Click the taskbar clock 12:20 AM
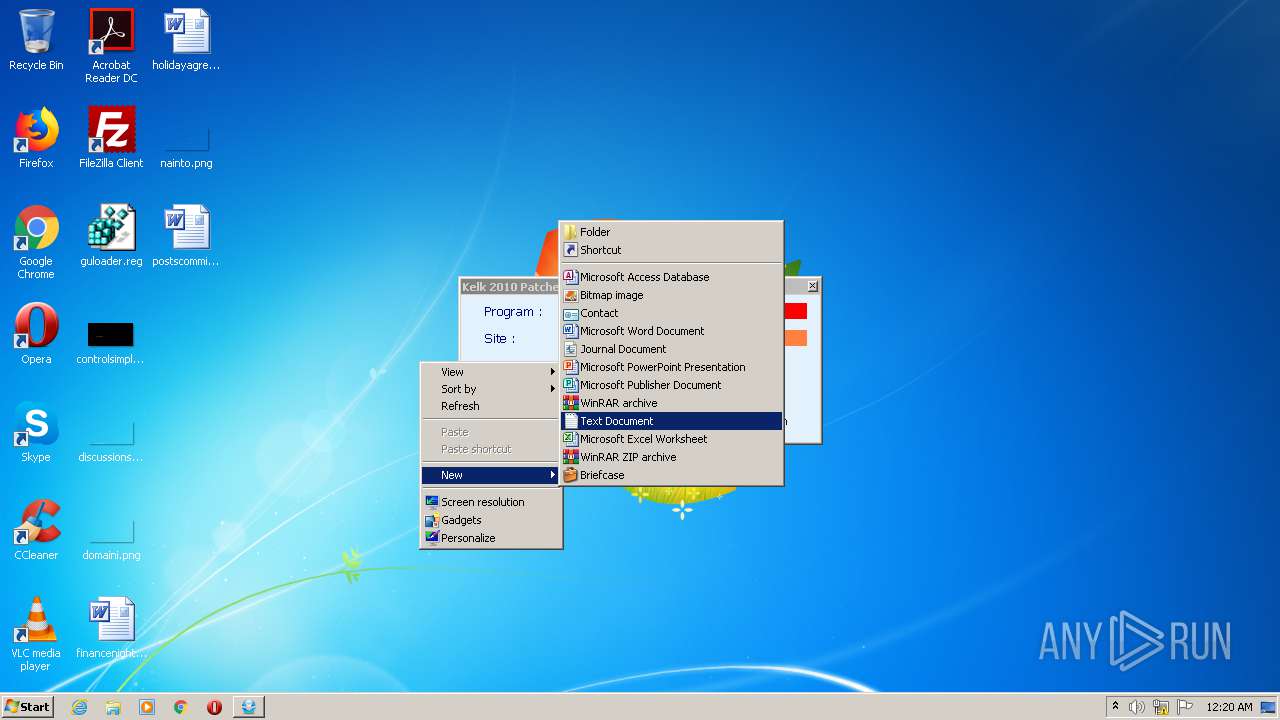This screenshot has width=1280, height=720. (1229, 707)
